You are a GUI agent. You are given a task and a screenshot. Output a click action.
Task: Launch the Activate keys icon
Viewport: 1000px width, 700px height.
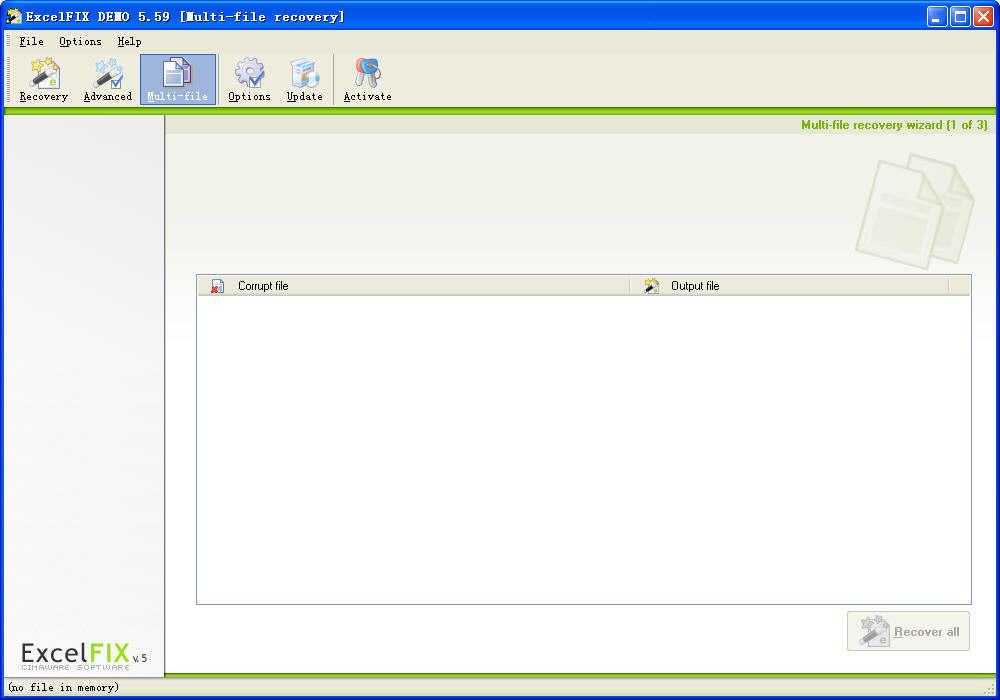[367, 80]
